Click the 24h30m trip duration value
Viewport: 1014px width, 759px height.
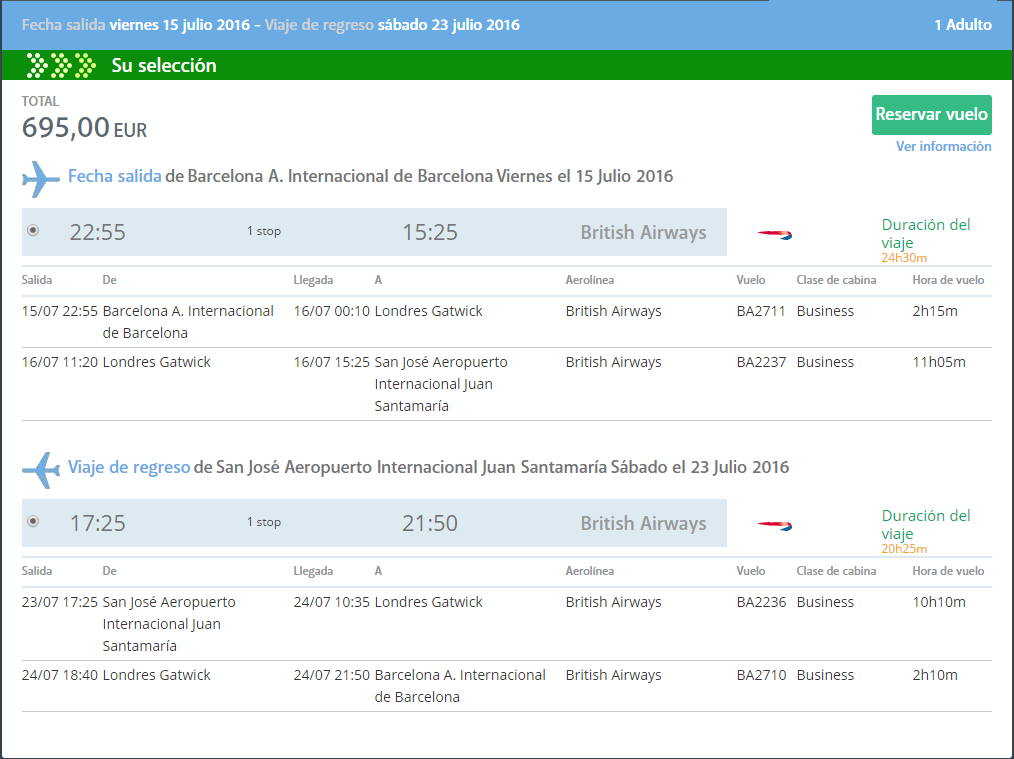[x=904, y=258]
